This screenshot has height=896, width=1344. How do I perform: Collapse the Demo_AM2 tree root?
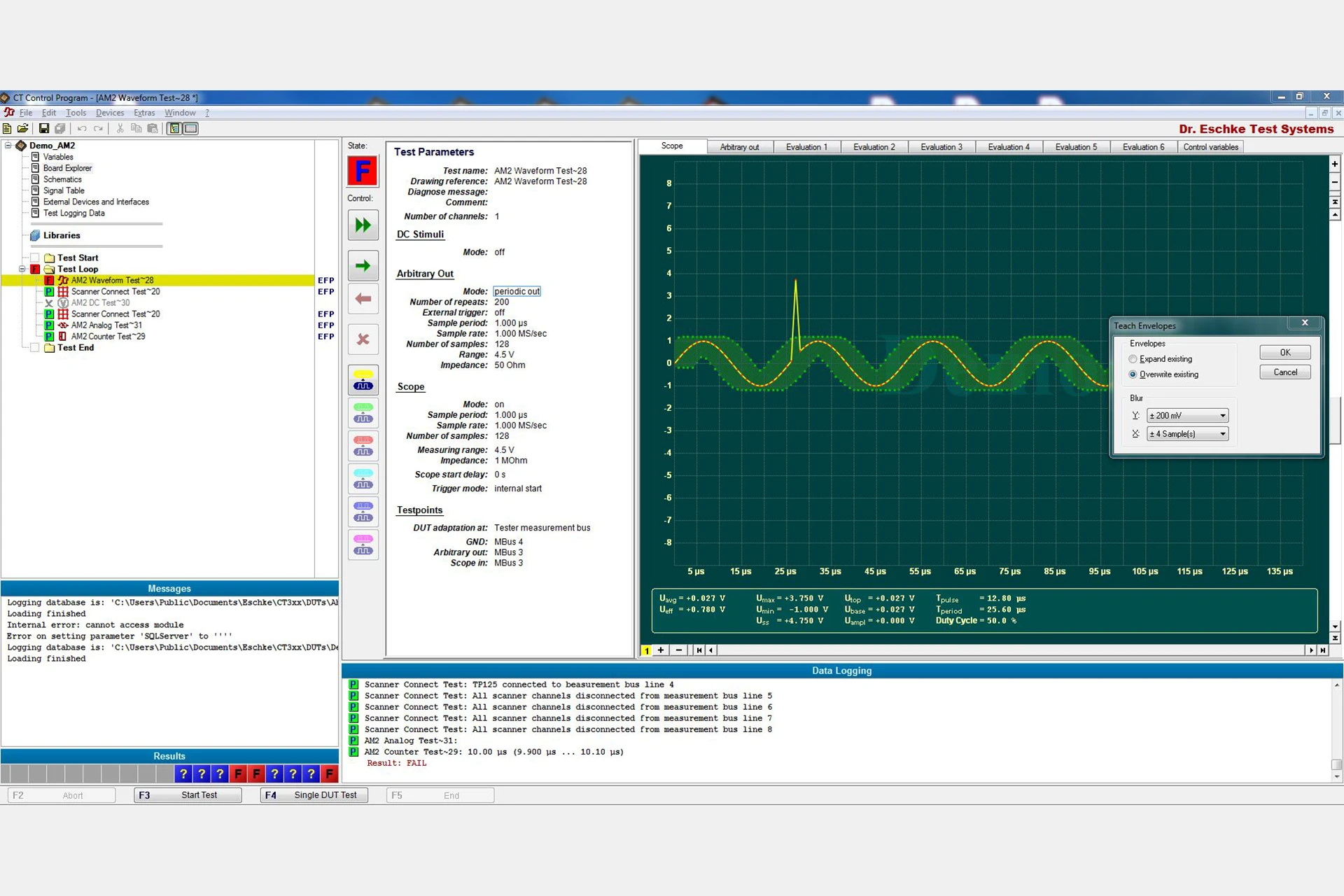pos(8,146)
